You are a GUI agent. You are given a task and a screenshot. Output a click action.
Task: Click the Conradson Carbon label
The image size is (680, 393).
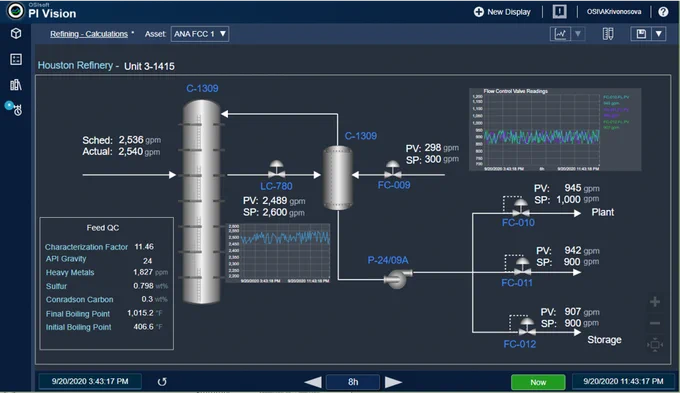[x=79, y=299]
